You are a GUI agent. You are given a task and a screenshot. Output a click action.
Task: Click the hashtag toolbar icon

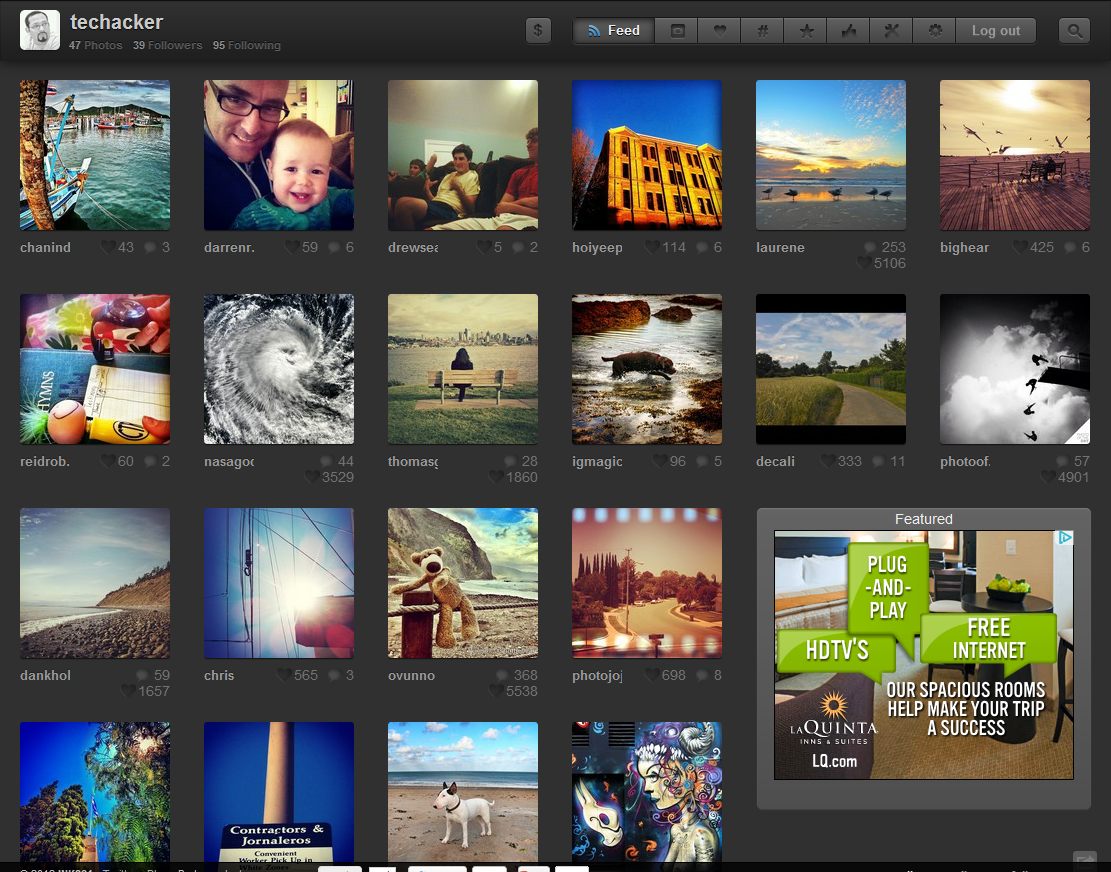coord(762,31)
